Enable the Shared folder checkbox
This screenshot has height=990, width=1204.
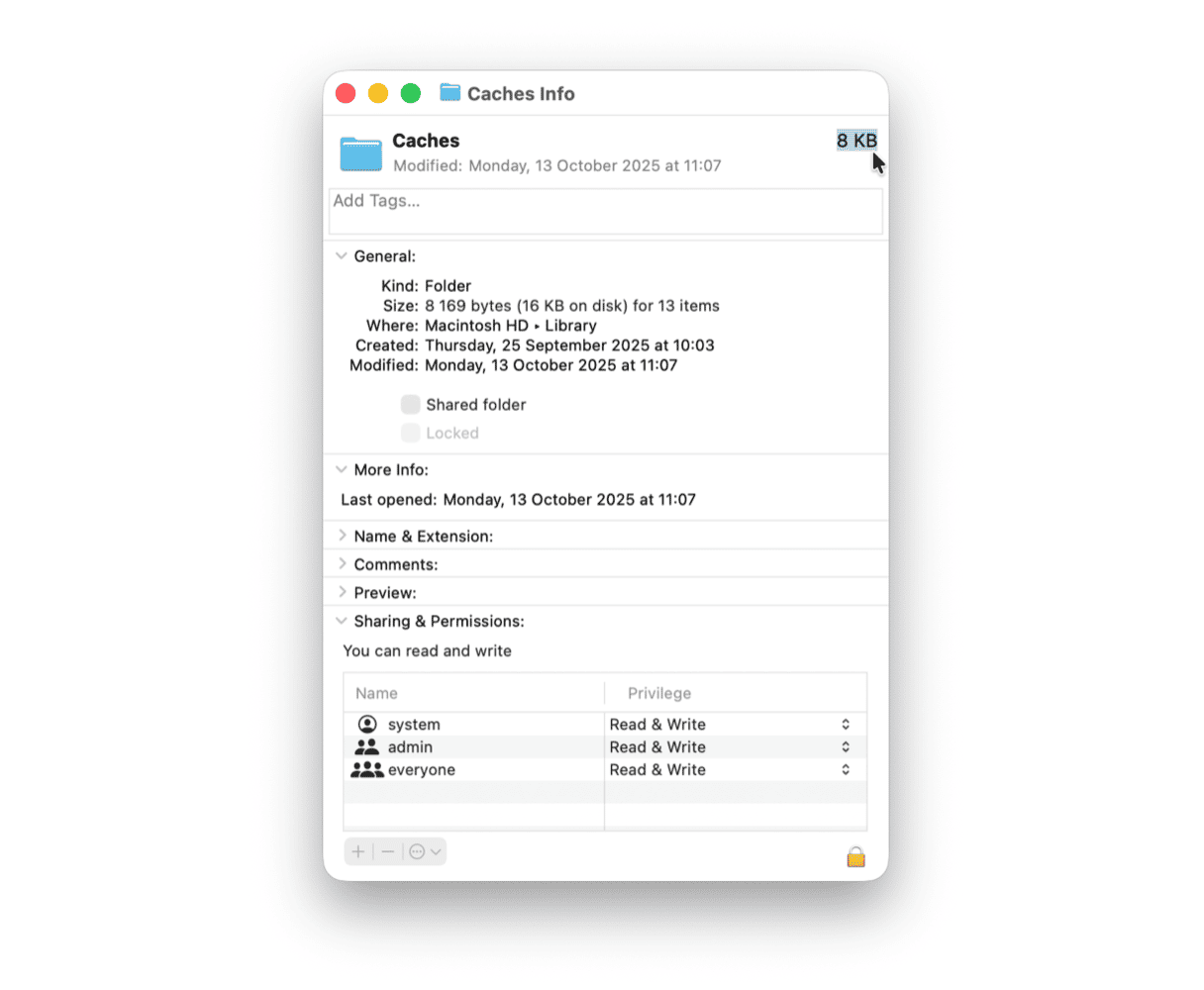[410, 405]
